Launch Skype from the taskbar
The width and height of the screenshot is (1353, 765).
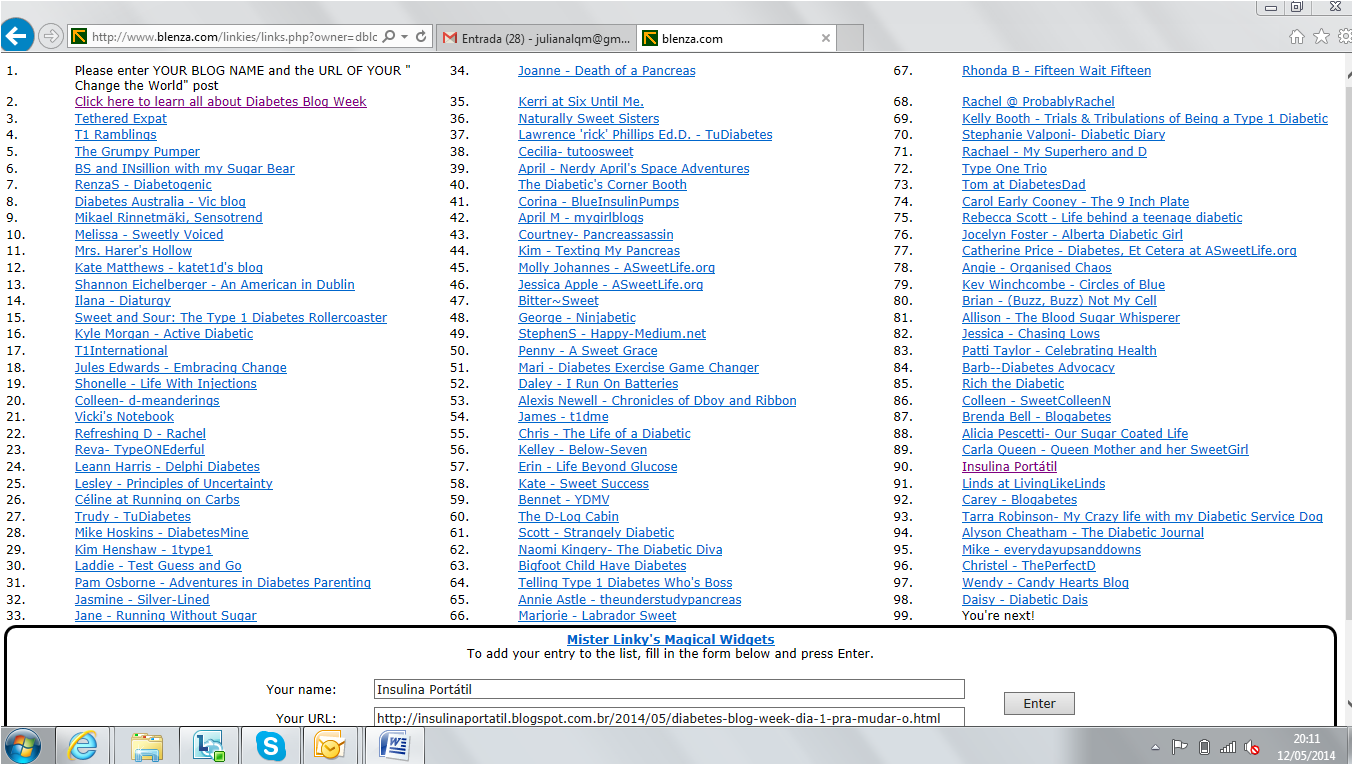click(270, 746)
